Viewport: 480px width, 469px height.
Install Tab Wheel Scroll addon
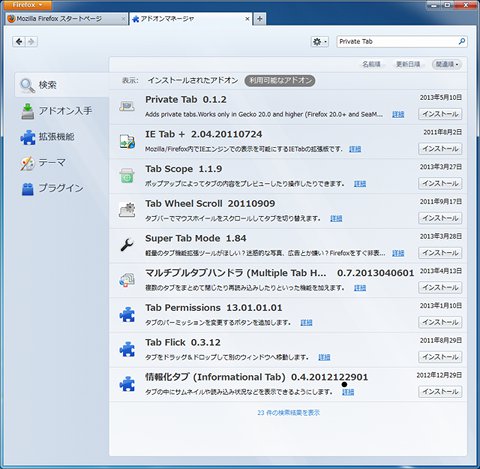440,218
